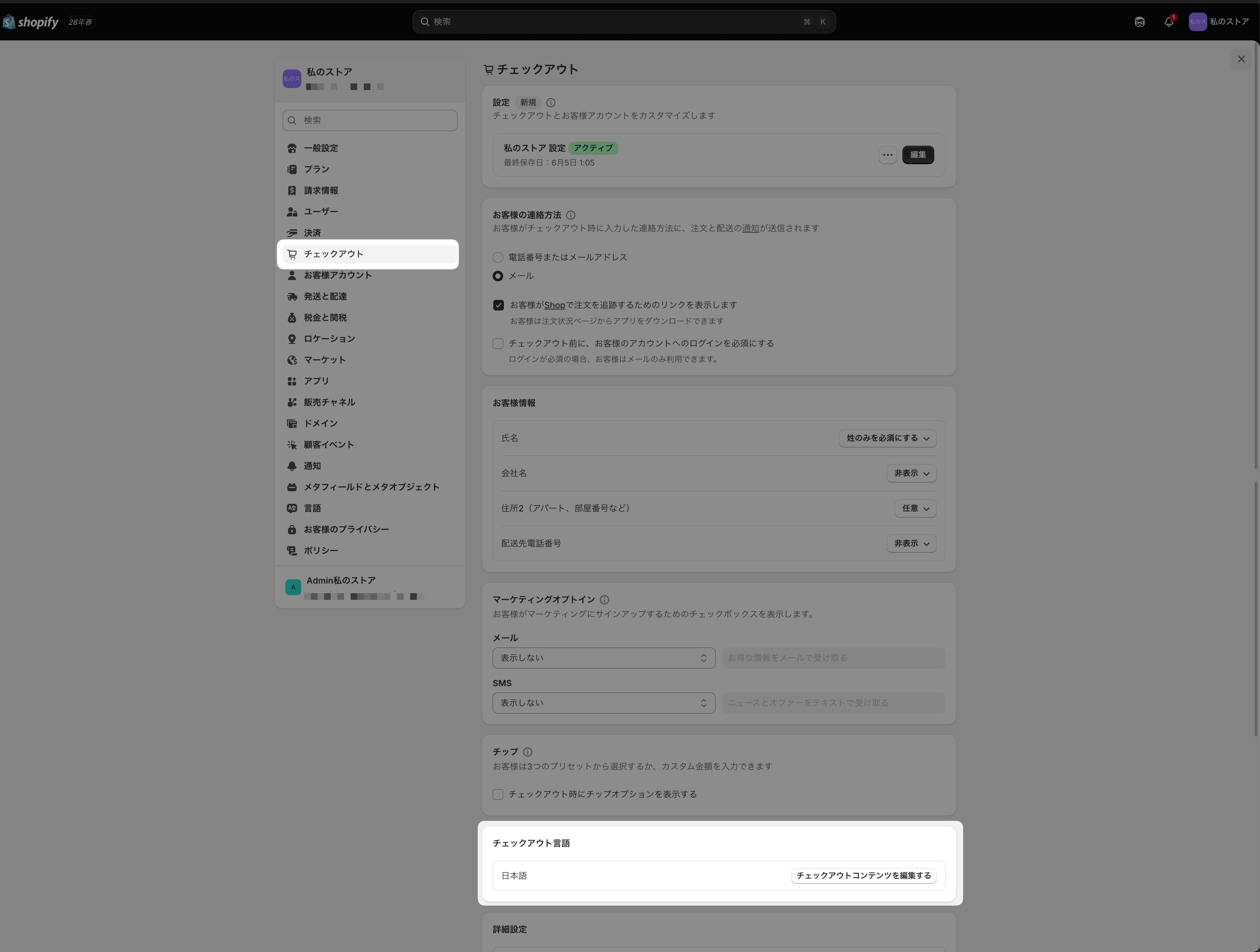Open the 会社名 visibility dropdown
The width and height of the screenshot is (1260, 952).
[x=911, y=473]
